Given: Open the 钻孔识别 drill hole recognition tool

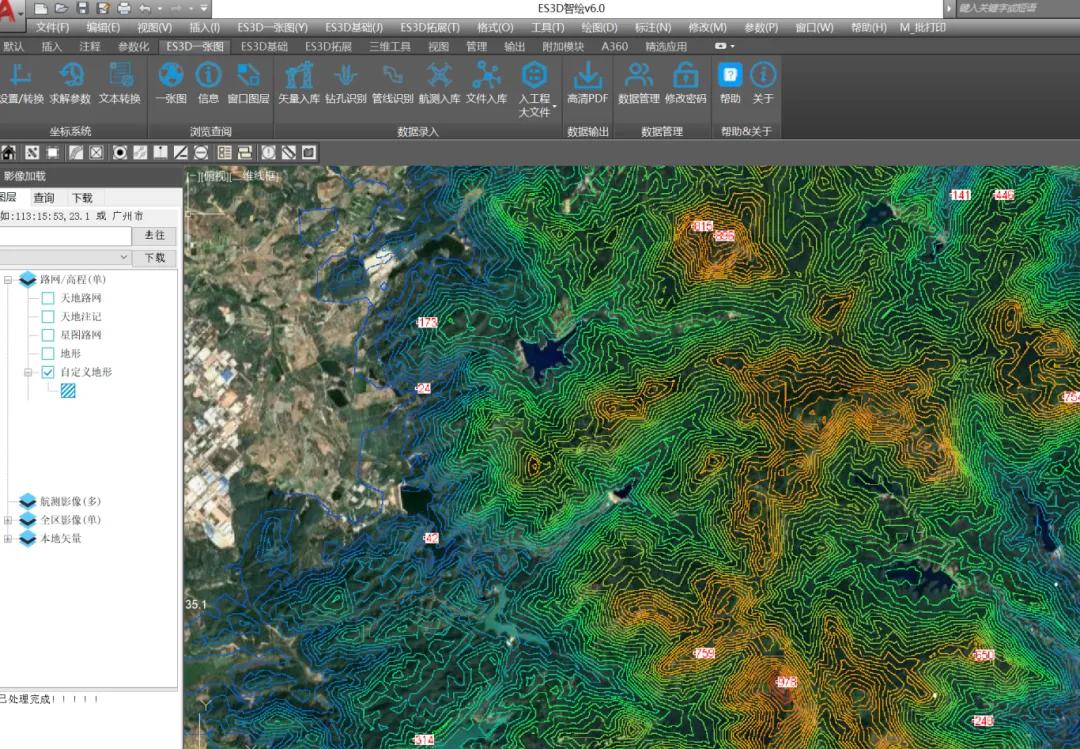Looking at the screenshot, I should (x=345, y=76).
